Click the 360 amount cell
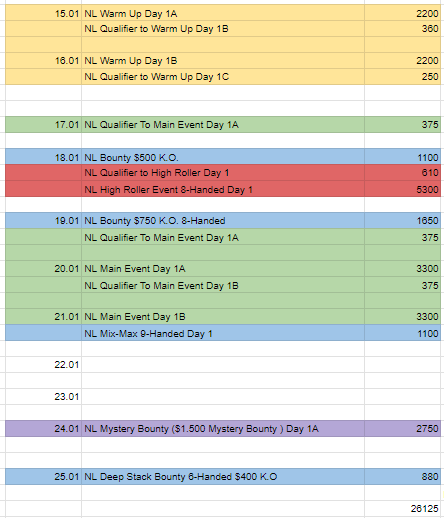Image resolution: width=444 pixels, height=518 pixels. [x=403, y=29]
